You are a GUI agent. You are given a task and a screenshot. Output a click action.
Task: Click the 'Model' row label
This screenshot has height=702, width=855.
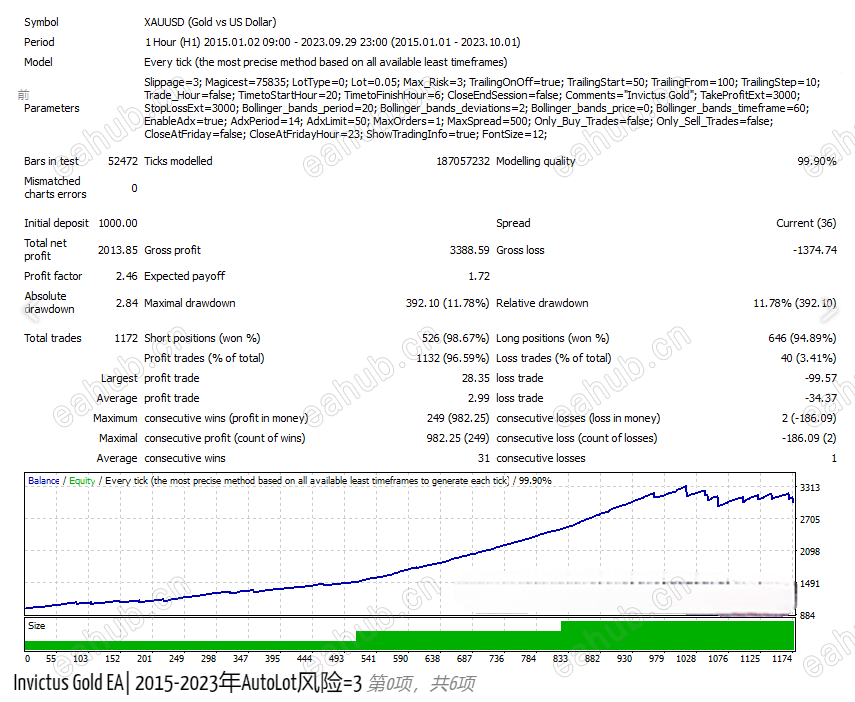click(38, 62)
